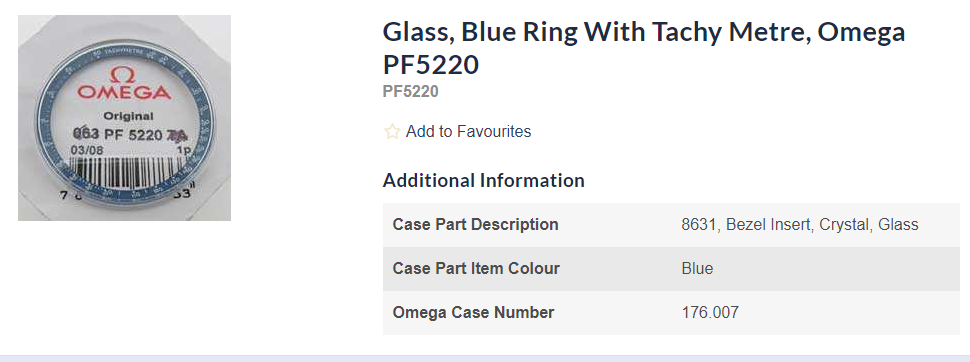The width and height of the screenshot is (970, 362).
Task: Click the Additional Information heading
Action: click(x=483, y=181)
